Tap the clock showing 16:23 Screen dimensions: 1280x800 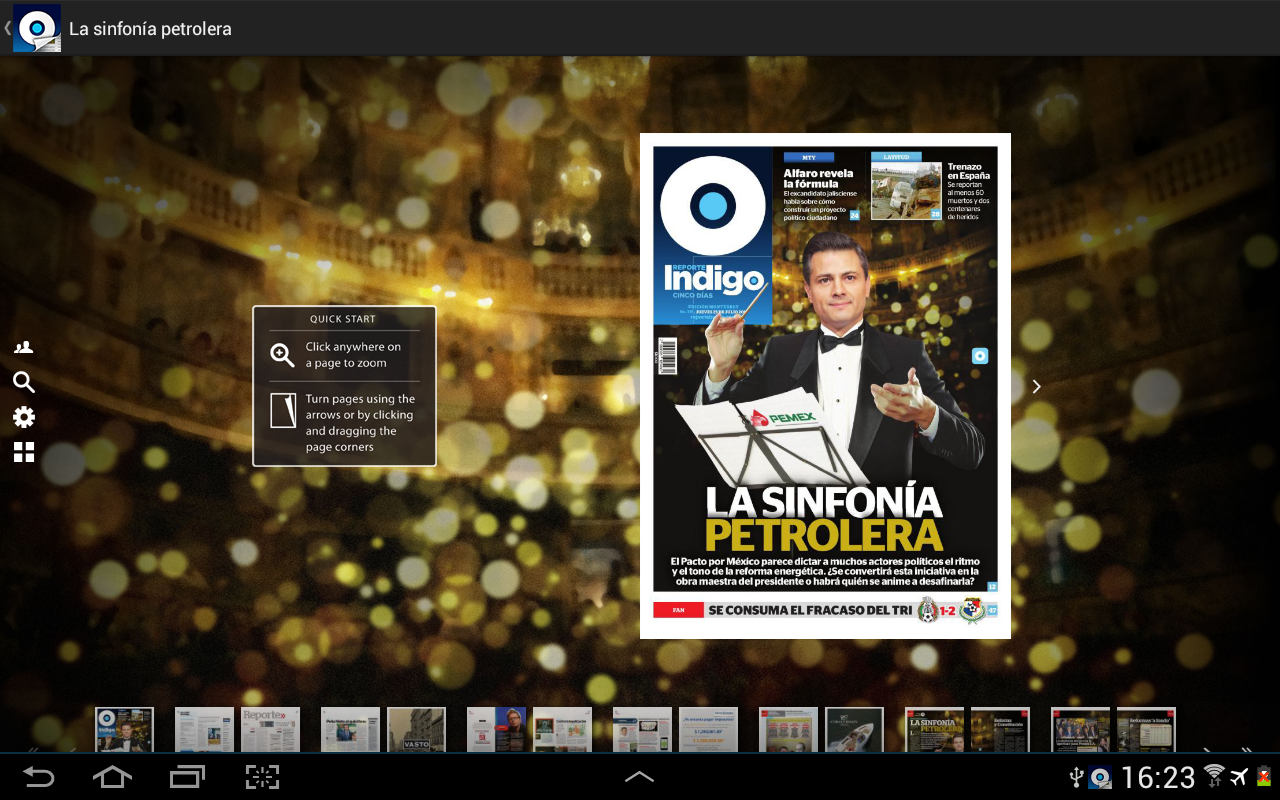pos(1158,777)
